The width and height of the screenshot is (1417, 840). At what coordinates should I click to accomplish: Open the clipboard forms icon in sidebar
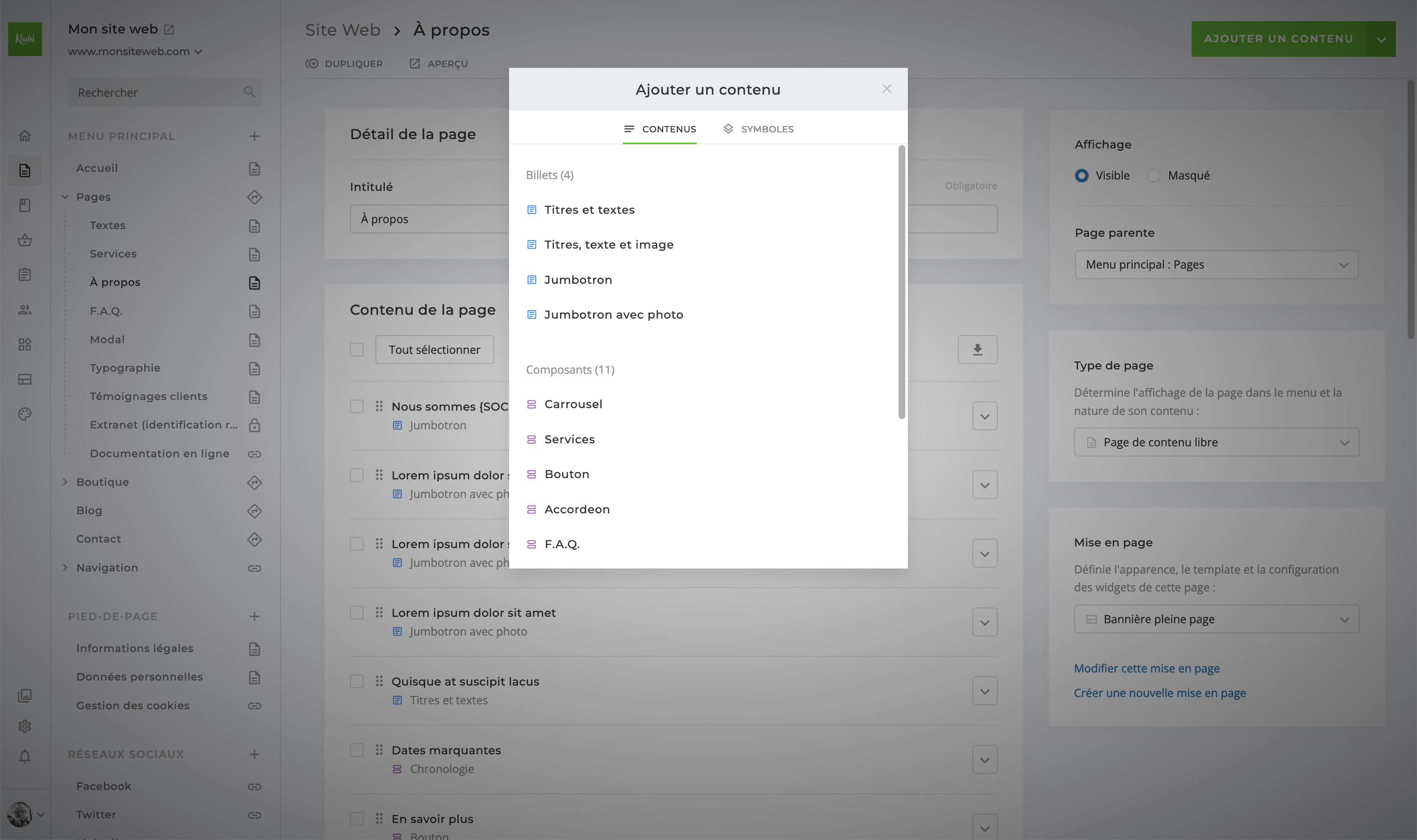24,275
